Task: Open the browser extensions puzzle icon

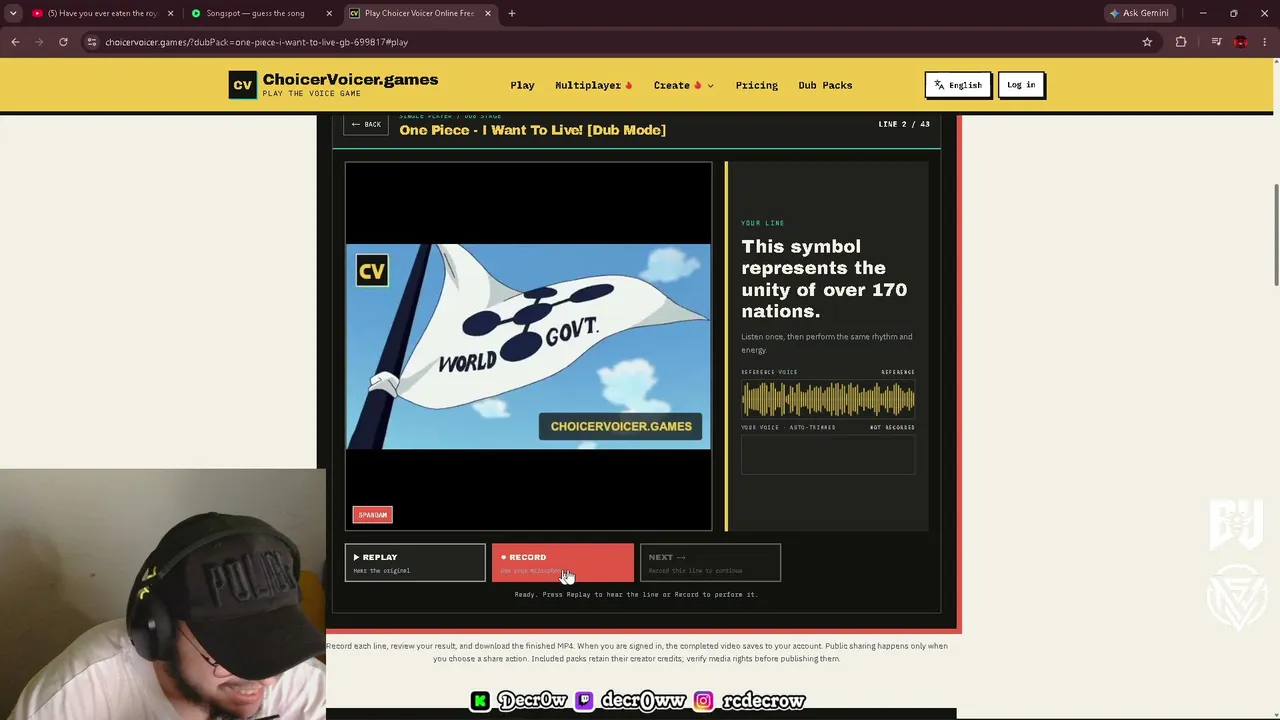Action: click(1181, 42)
